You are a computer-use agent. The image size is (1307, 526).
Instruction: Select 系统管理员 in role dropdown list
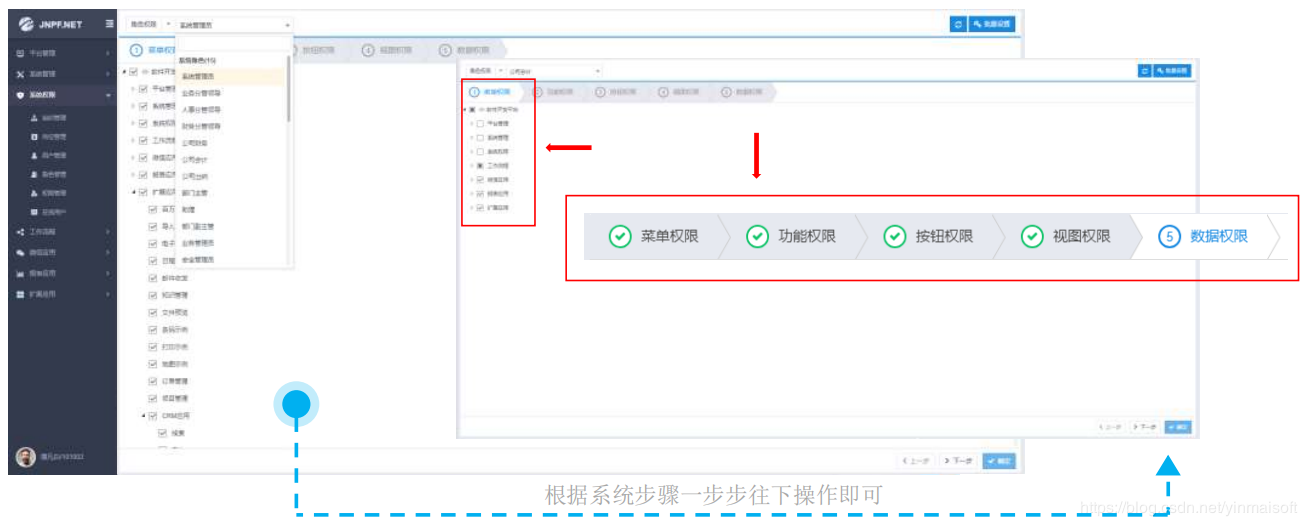click(231, 76)
